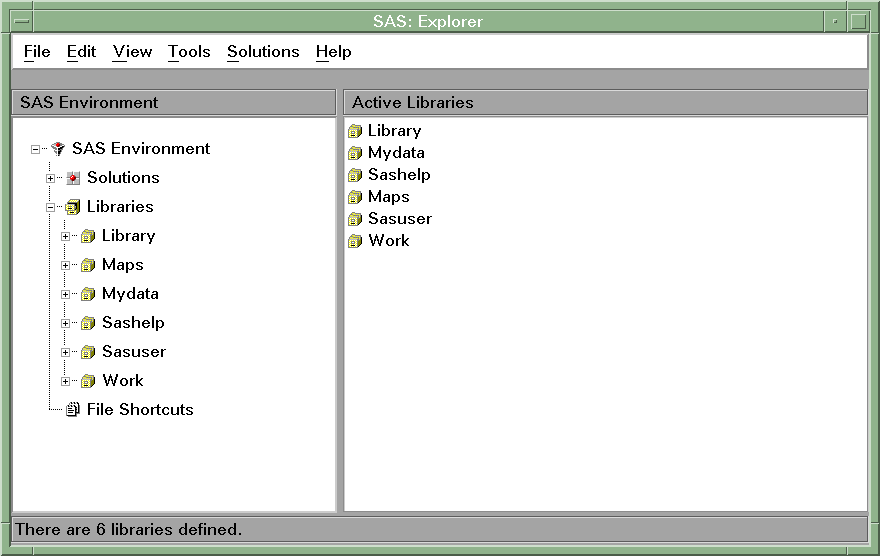Open the Tools menu
Viewport: 880px width, 556px height.
(189, 52)
